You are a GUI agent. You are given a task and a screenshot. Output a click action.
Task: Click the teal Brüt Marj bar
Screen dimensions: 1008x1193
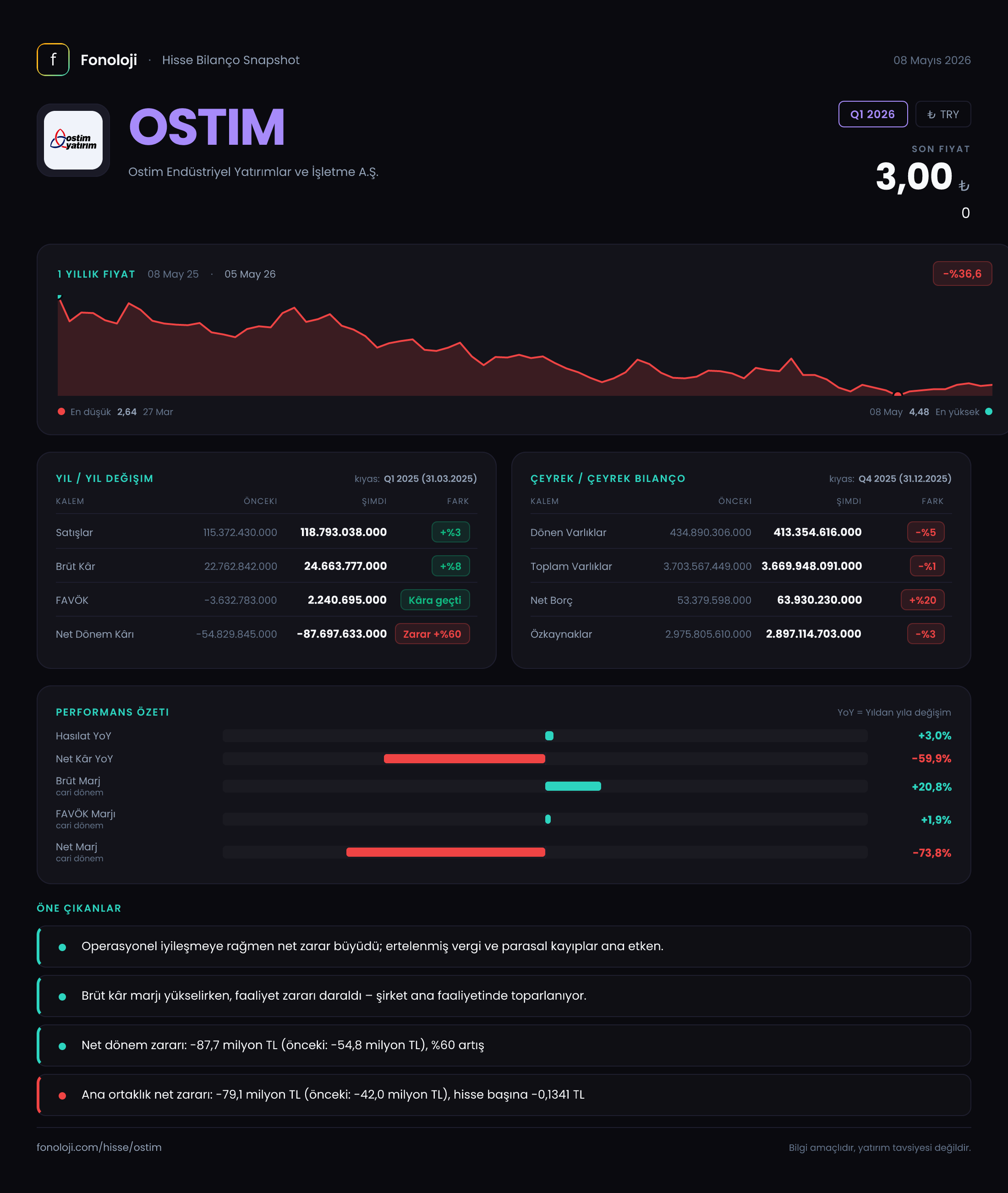[573, 786]
